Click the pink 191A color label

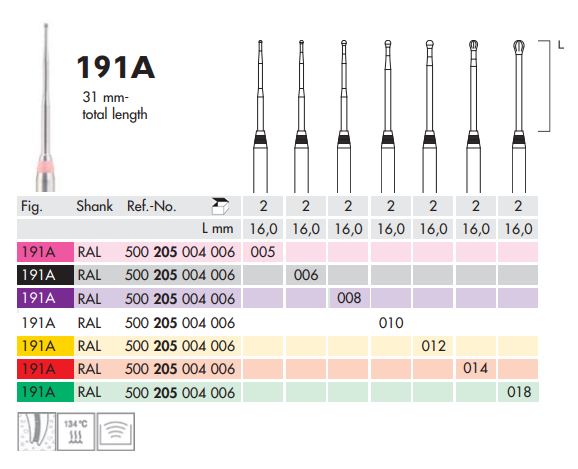pyautogui.click(x=45, y=252)
